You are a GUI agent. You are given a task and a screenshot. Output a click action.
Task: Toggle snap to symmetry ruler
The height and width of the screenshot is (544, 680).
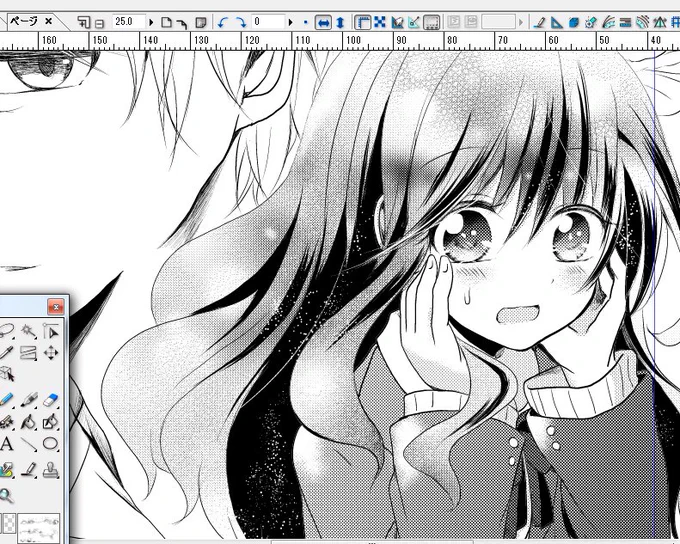pos(660,22)
